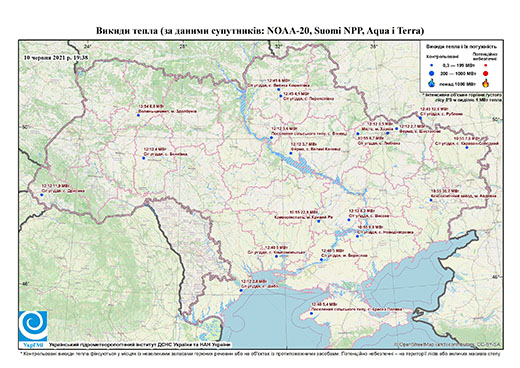This screenshot has height=368, width=520.
Task: Click the '28°' longitude label
Action: (183, 46)
